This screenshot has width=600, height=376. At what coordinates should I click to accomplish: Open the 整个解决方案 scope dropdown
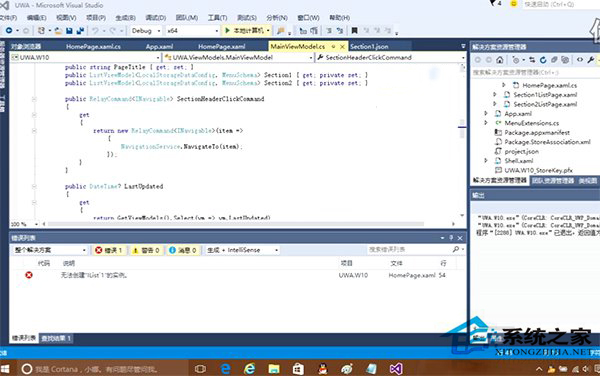pyautogui.click(x=50, y=250)
